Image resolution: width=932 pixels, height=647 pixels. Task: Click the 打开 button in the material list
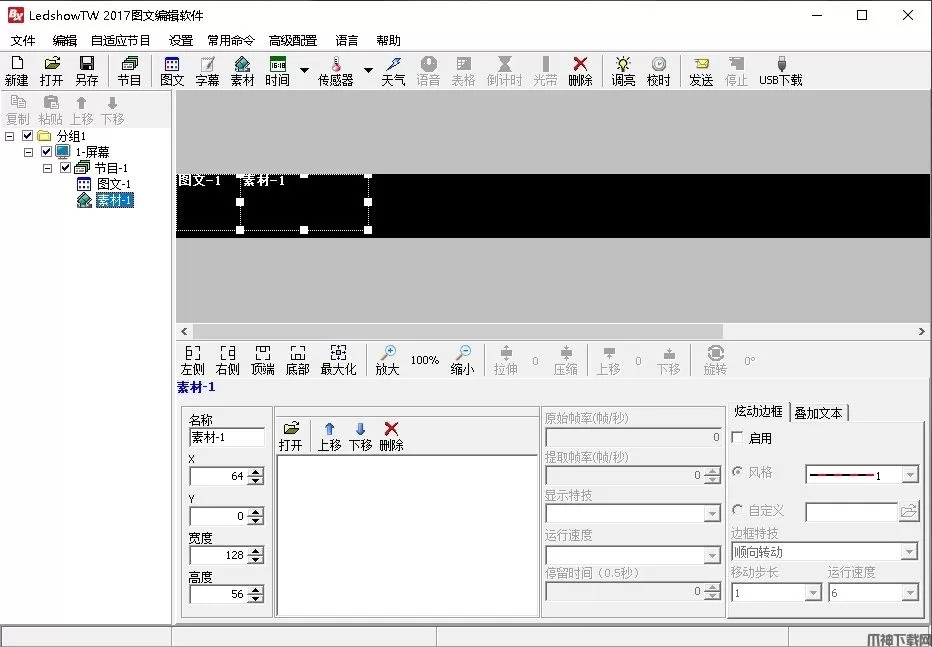point(290,436)
